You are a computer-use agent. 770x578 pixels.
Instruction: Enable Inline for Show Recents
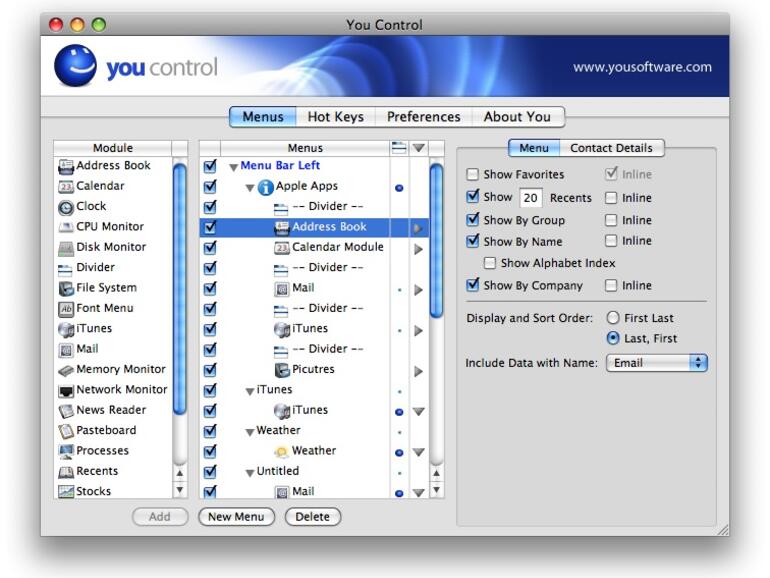coord(611,198)
